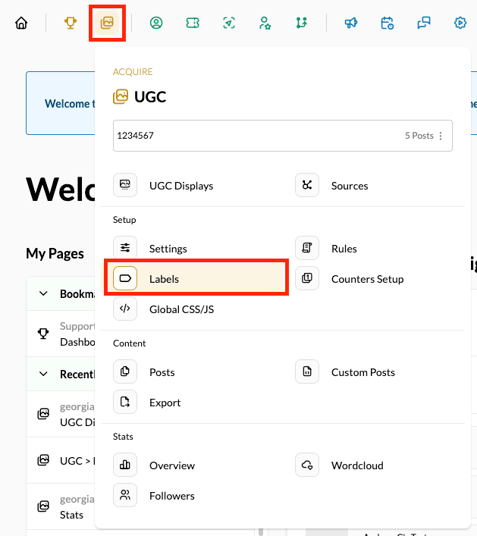
Task: Open Followers stats
Action: [172, 496]
